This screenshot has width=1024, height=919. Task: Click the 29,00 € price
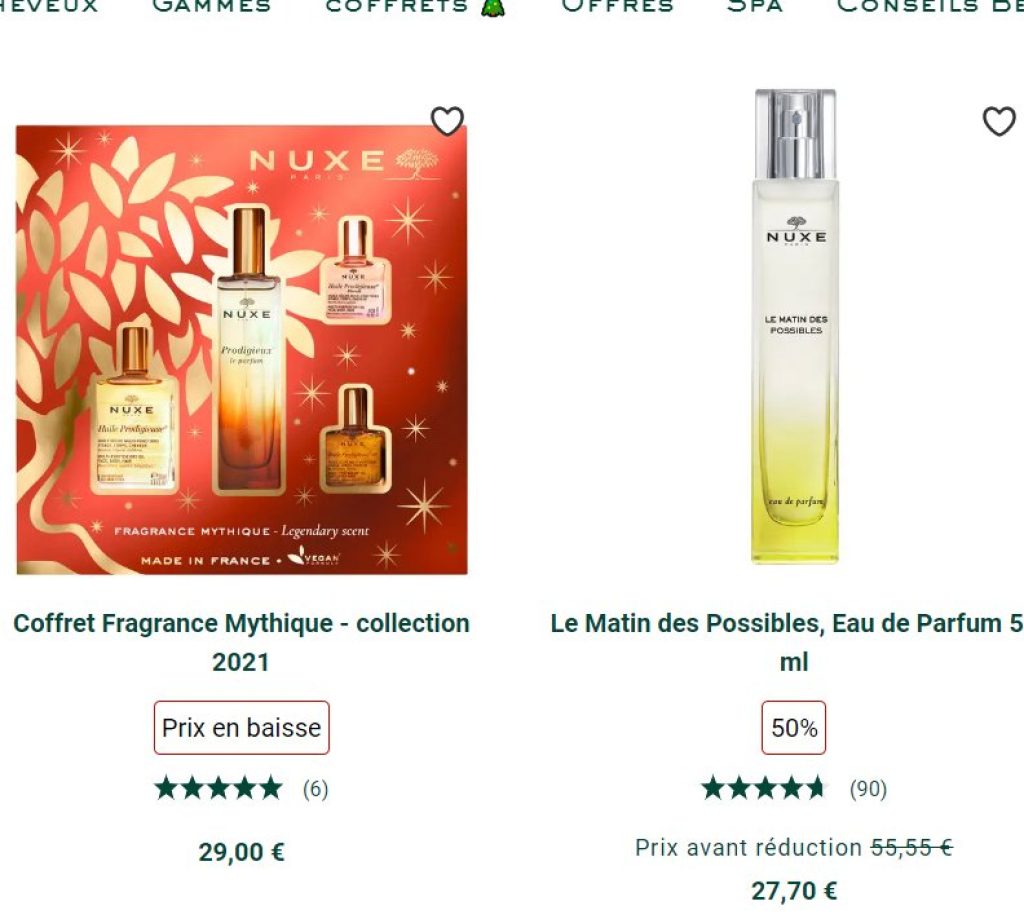[x=242, y=852]
